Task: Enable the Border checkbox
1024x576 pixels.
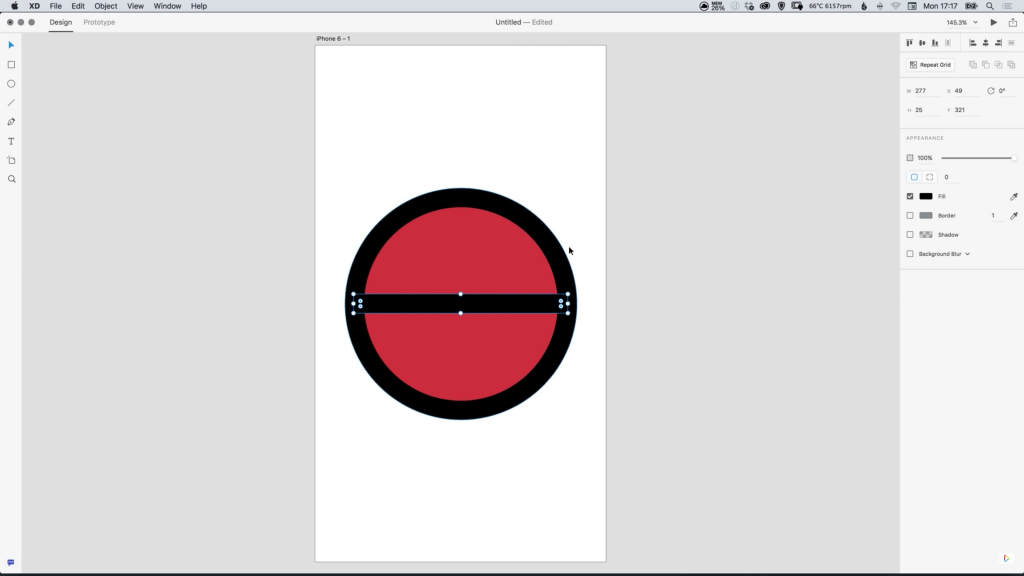Action: coord(910,216)
